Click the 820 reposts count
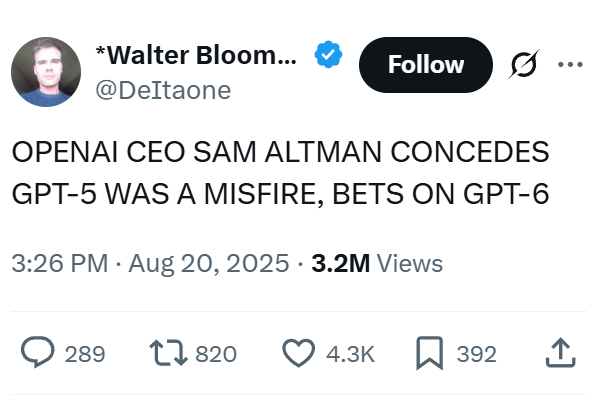 click(216, 353)
